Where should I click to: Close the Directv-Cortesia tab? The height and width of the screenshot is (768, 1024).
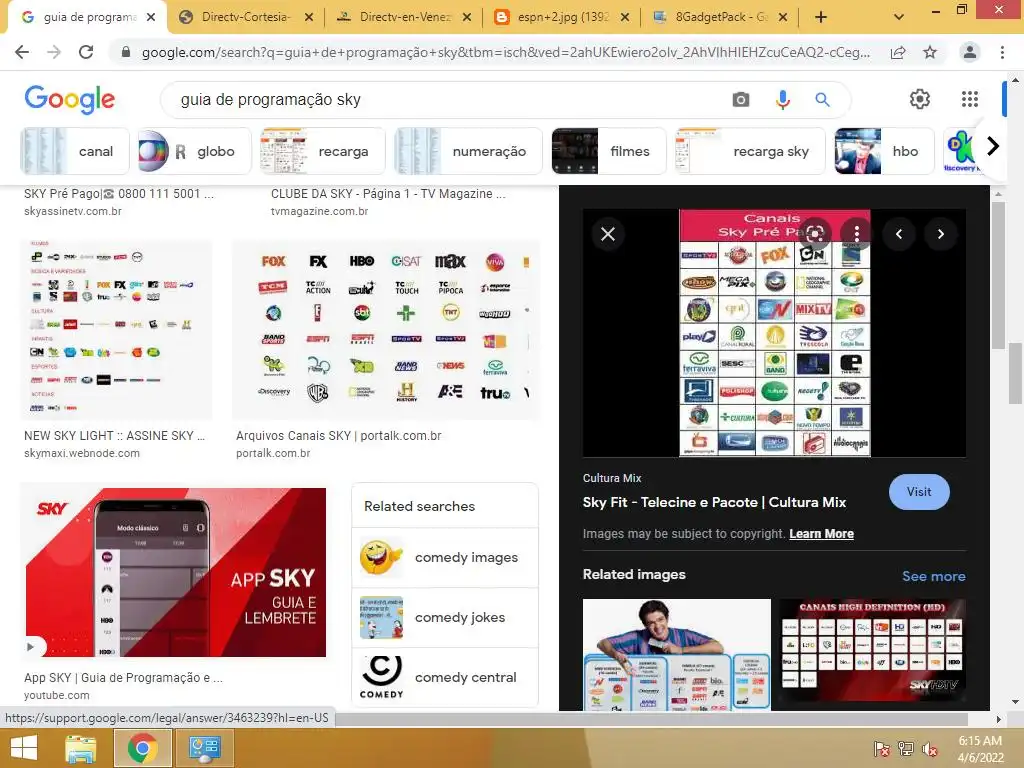(309, 18)
